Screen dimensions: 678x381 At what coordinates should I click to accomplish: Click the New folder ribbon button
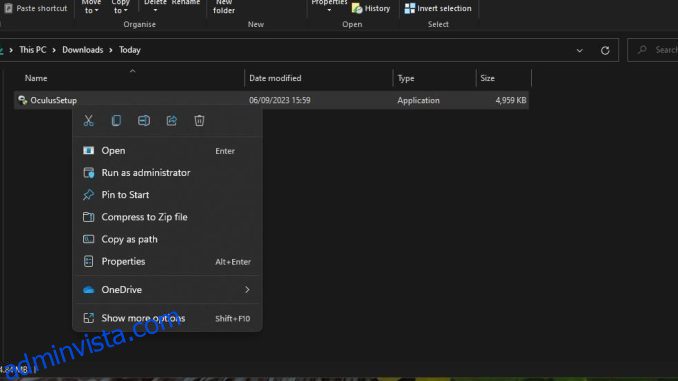(224, 7)
